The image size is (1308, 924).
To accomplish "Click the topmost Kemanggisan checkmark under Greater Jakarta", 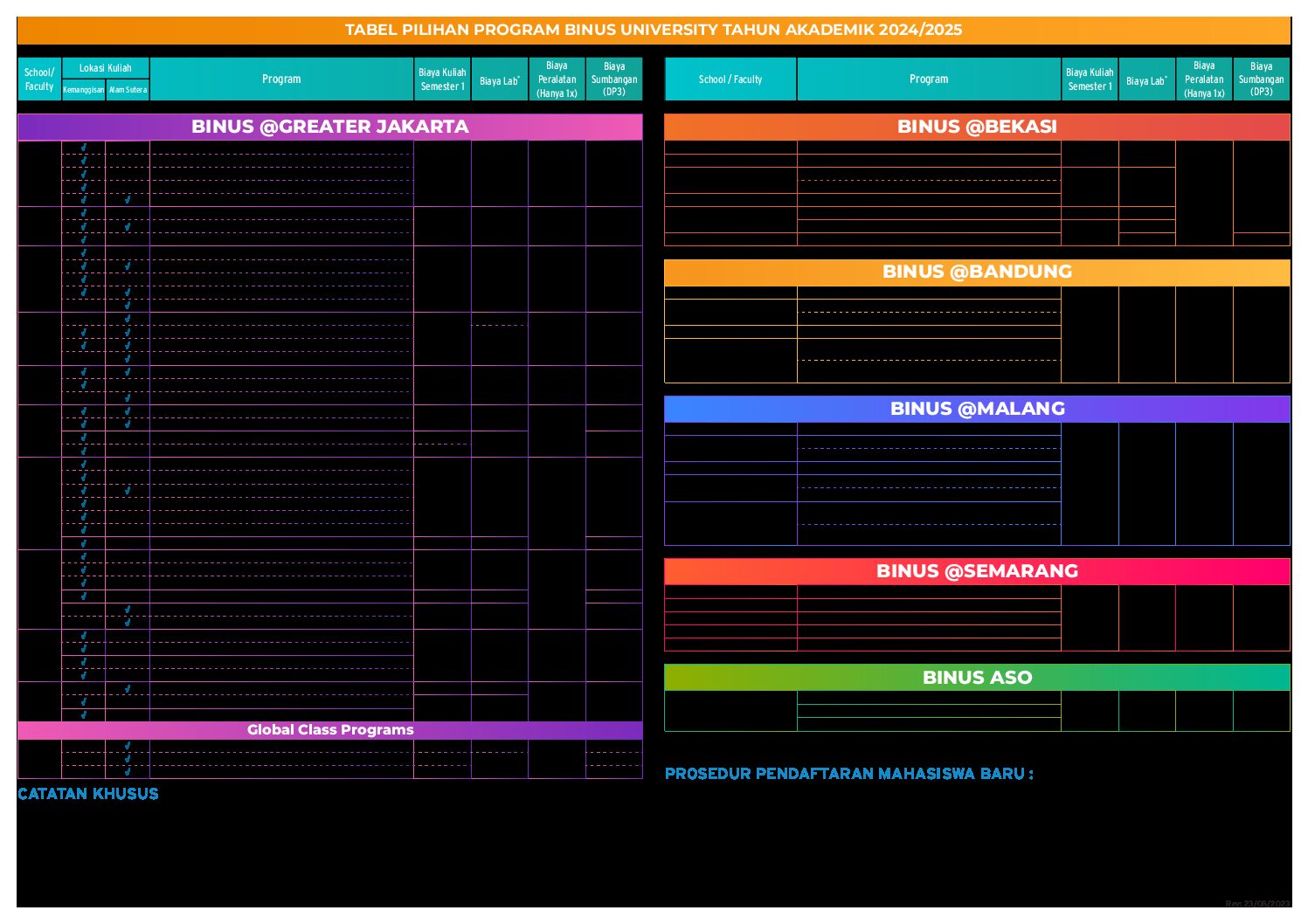I will pos(84,148).
